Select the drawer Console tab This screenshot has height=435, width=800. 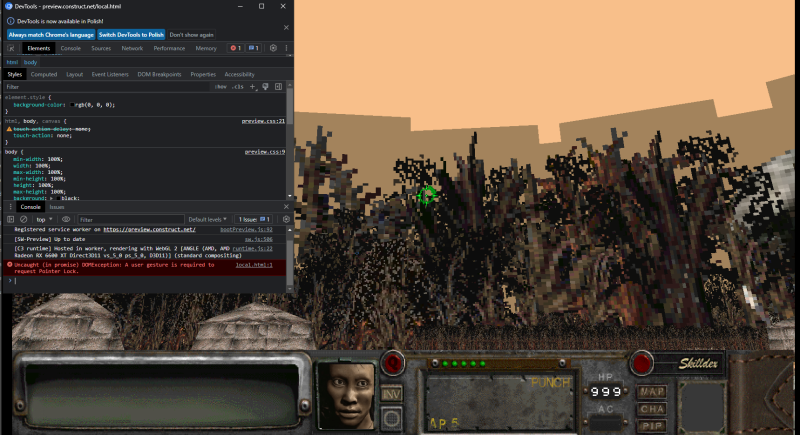click(31, 207)
